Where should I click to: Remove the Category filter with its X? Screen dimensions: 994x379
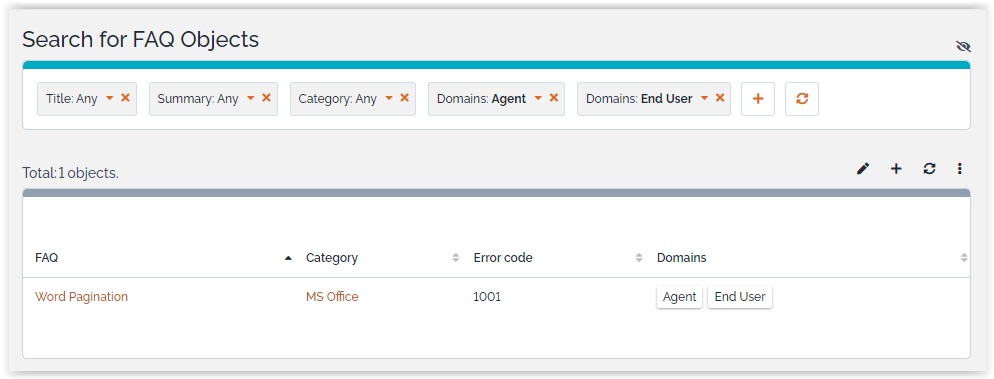404,98
